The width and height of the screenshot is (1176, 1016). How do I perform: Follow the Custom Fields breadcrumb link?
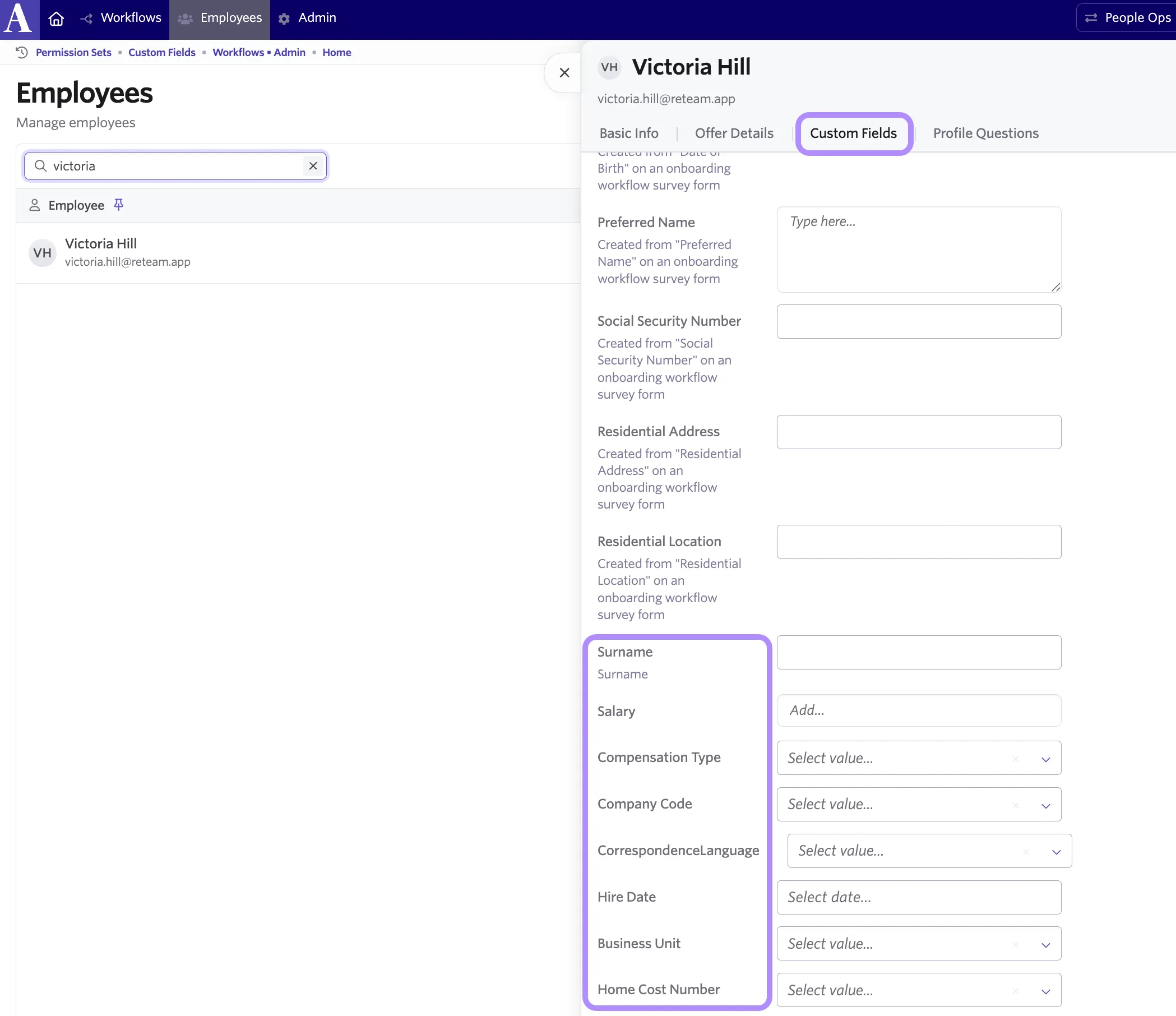click(x=162, y=52)
